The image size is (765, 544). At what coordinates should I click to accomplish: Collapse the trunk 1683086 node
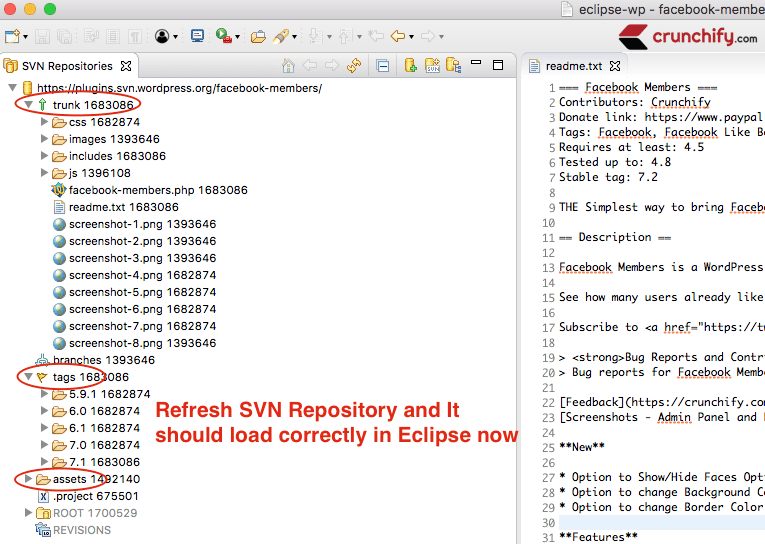[28, 104]
